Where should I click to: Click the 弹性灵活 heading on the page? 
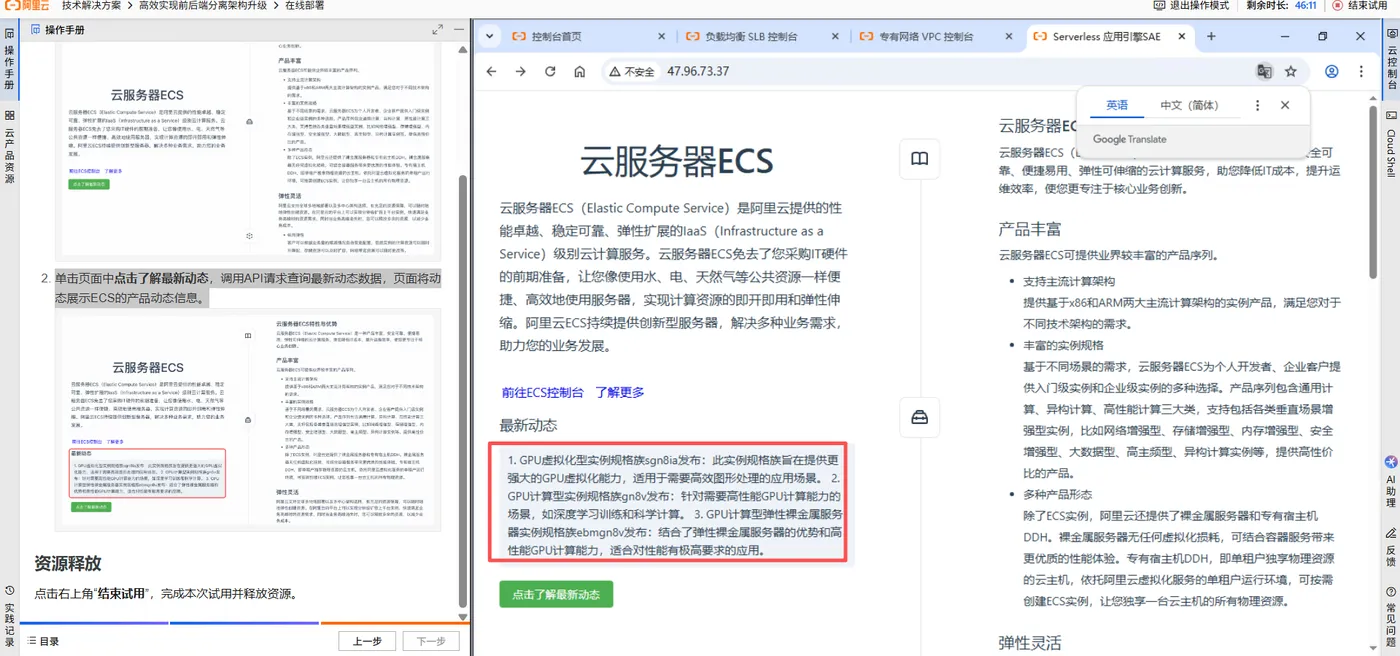[1030, 642]
